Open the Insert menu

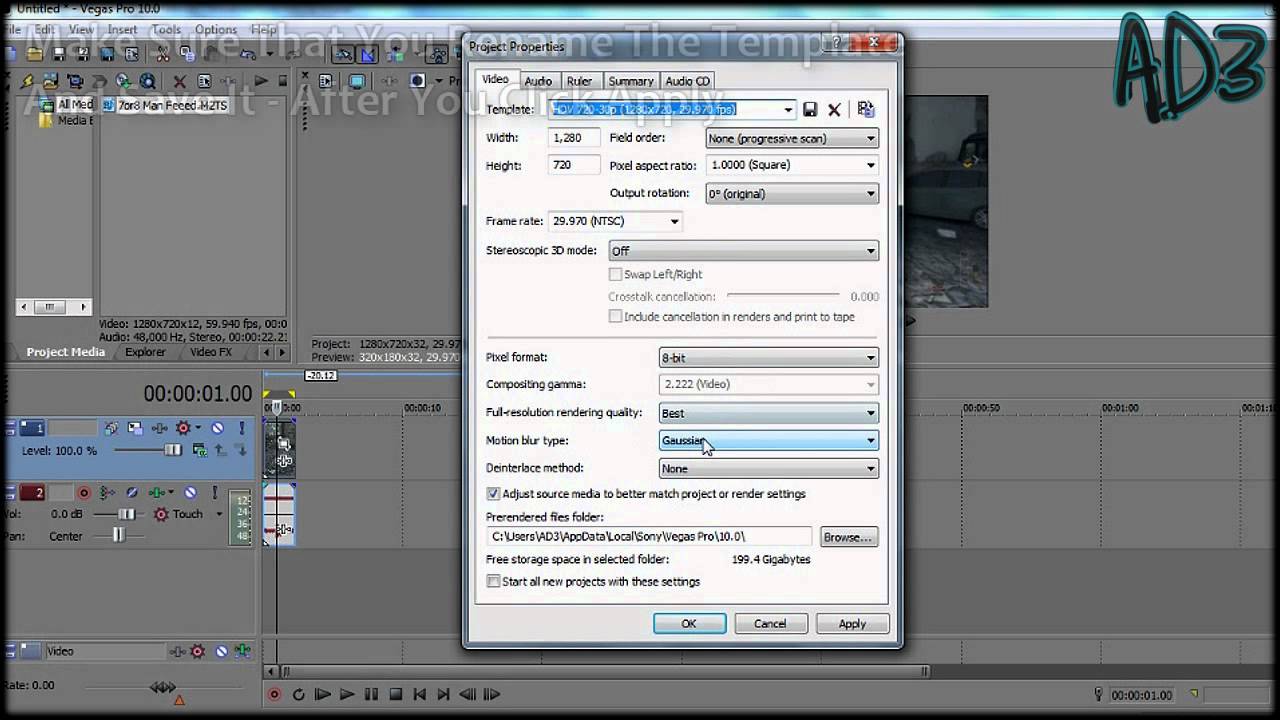(x=122, y=30)
